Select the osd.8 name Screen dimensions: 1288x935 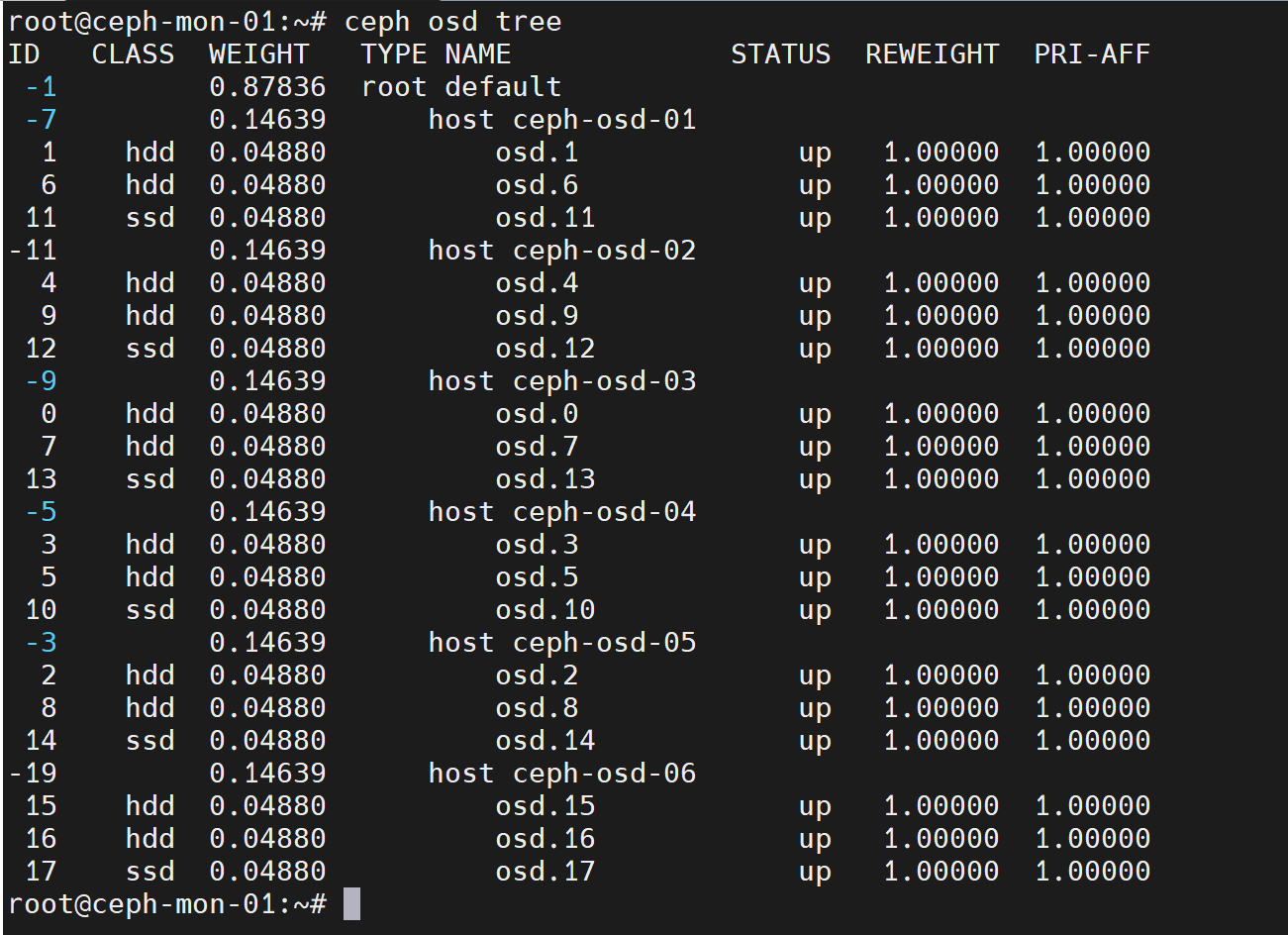(537, 707)
